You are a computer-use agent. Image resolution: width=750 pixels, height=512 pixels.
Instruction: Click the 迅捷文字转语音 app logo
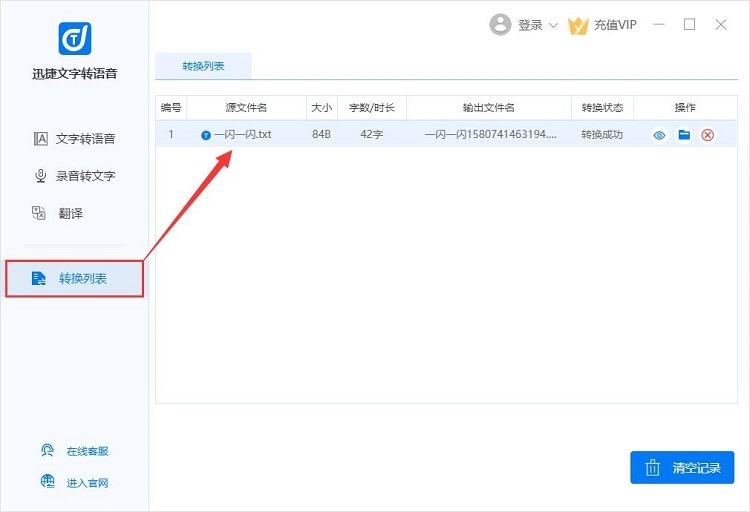pyautogui.click(x=75, y=38)
